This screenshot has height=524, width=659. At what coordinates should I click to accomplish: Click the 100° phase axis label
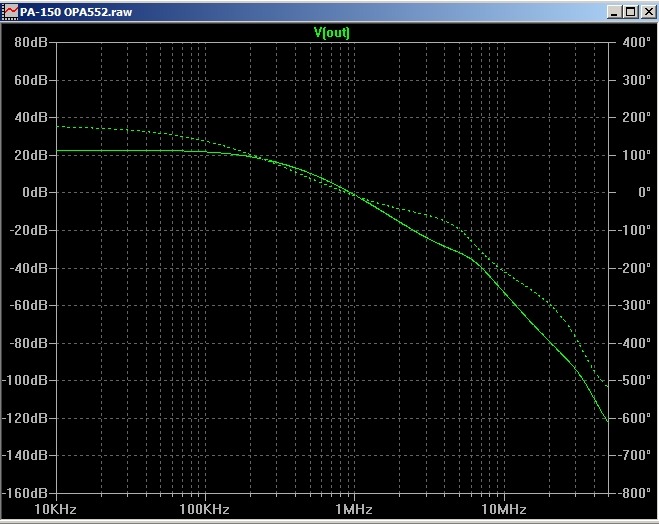pyautogui.click(x=637, y=155)
